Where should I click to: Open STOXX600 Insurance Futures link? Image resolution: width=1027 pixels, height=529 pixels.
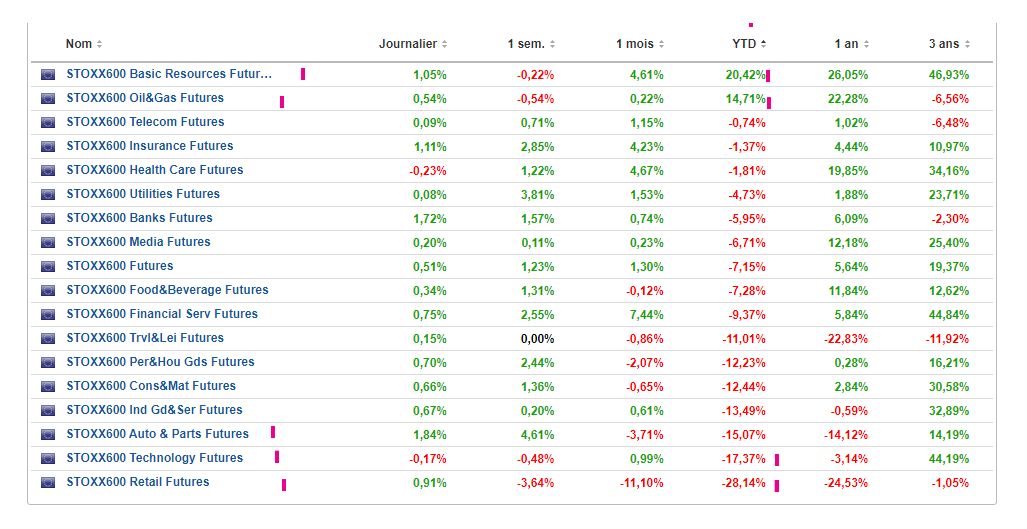(x=150, y=146)
